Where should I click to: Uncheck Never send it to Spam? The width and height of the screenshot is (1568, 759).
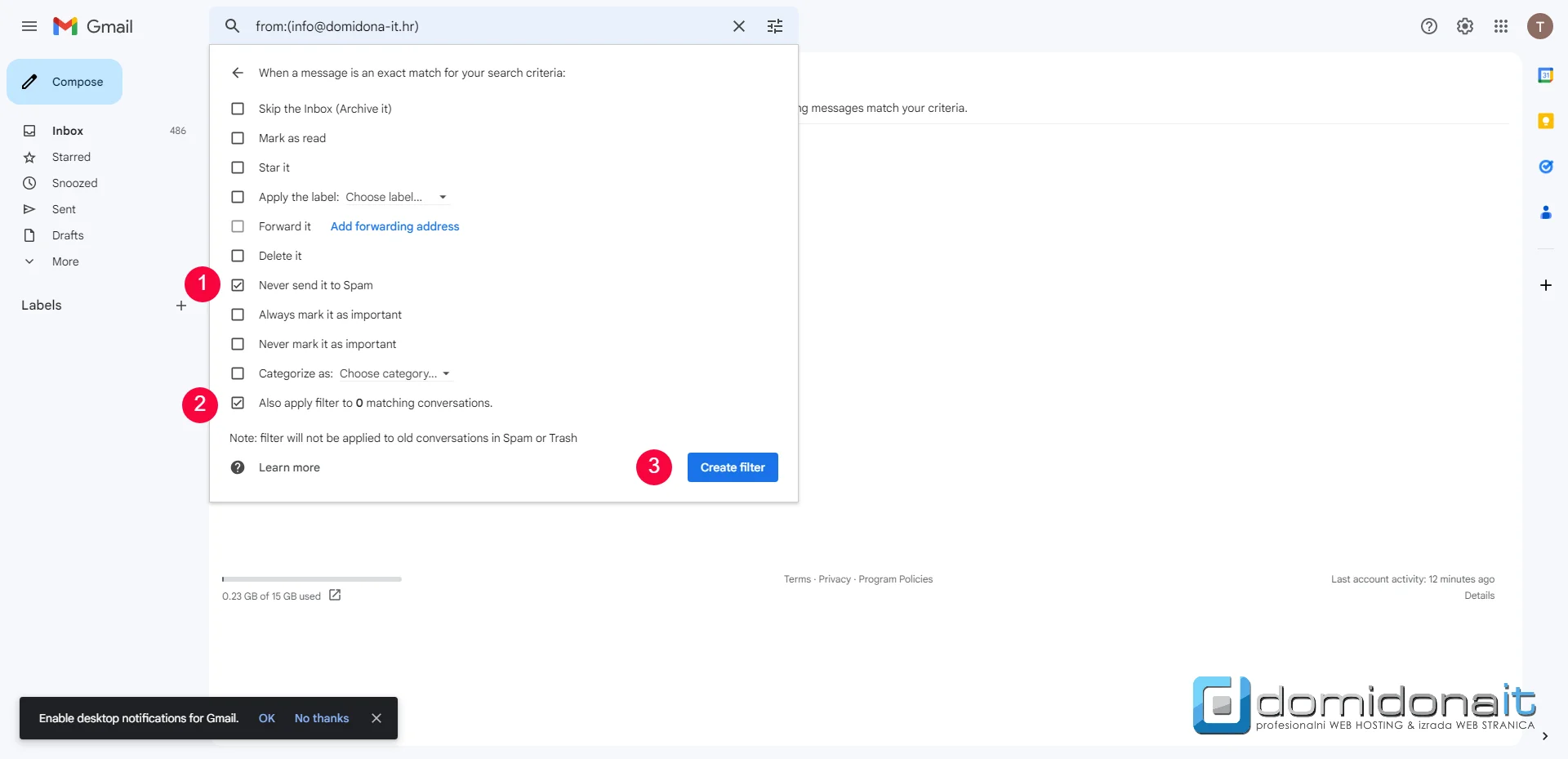[x=238, y=285]
